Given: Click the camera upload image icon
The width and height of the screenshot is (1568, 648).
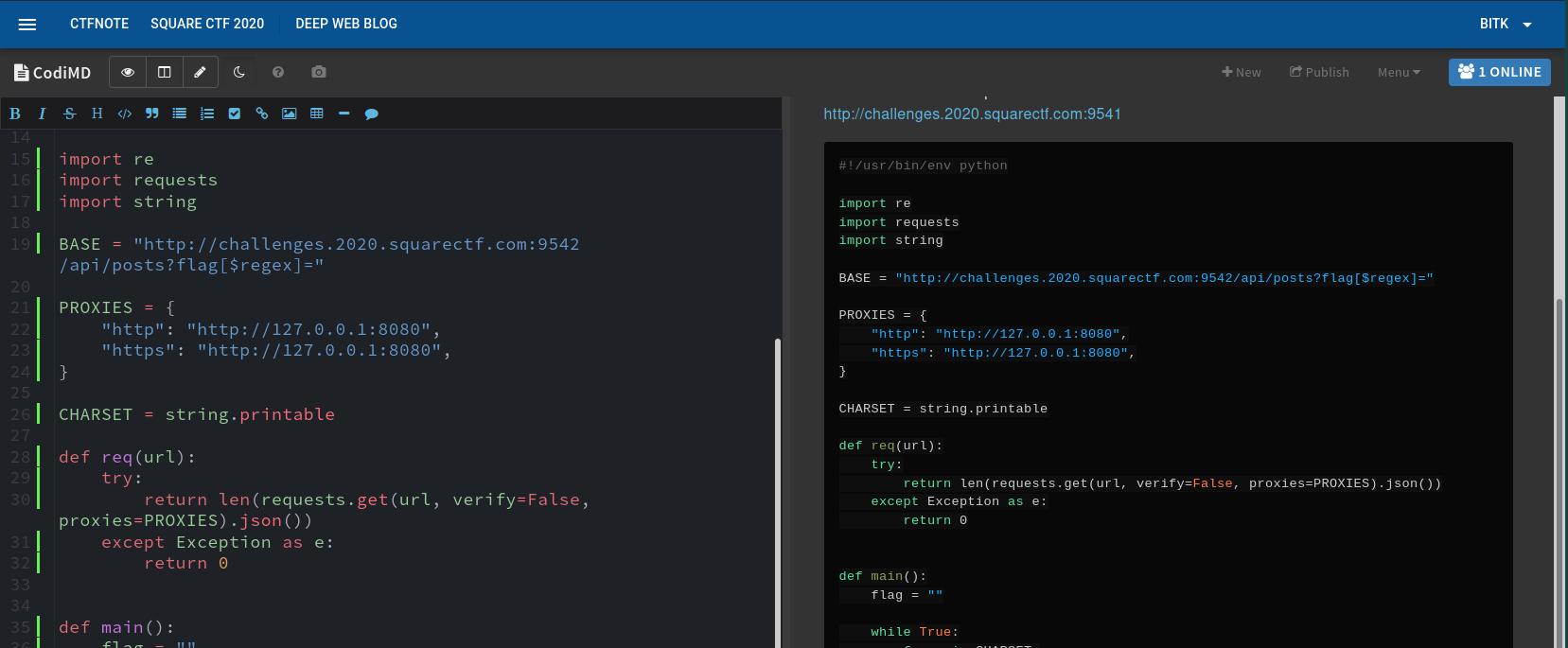Looking at the screenshot, I should pos(319,72).
